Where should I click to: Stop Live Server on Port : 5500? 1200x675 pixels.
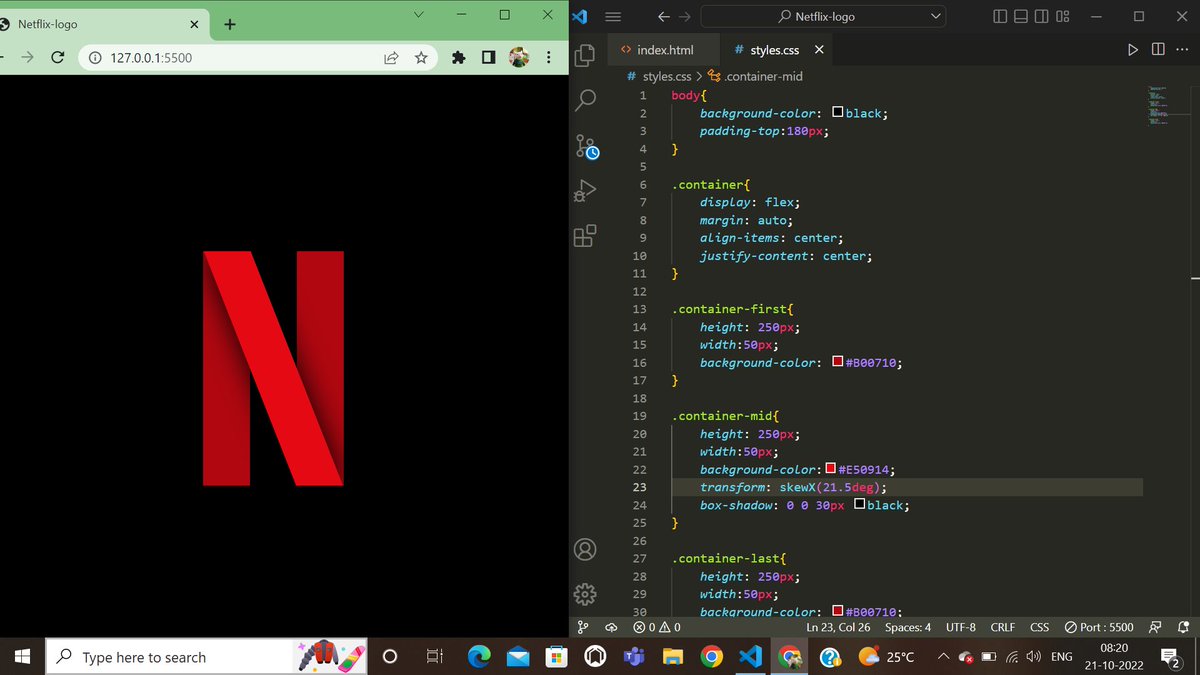[1099, 627]
